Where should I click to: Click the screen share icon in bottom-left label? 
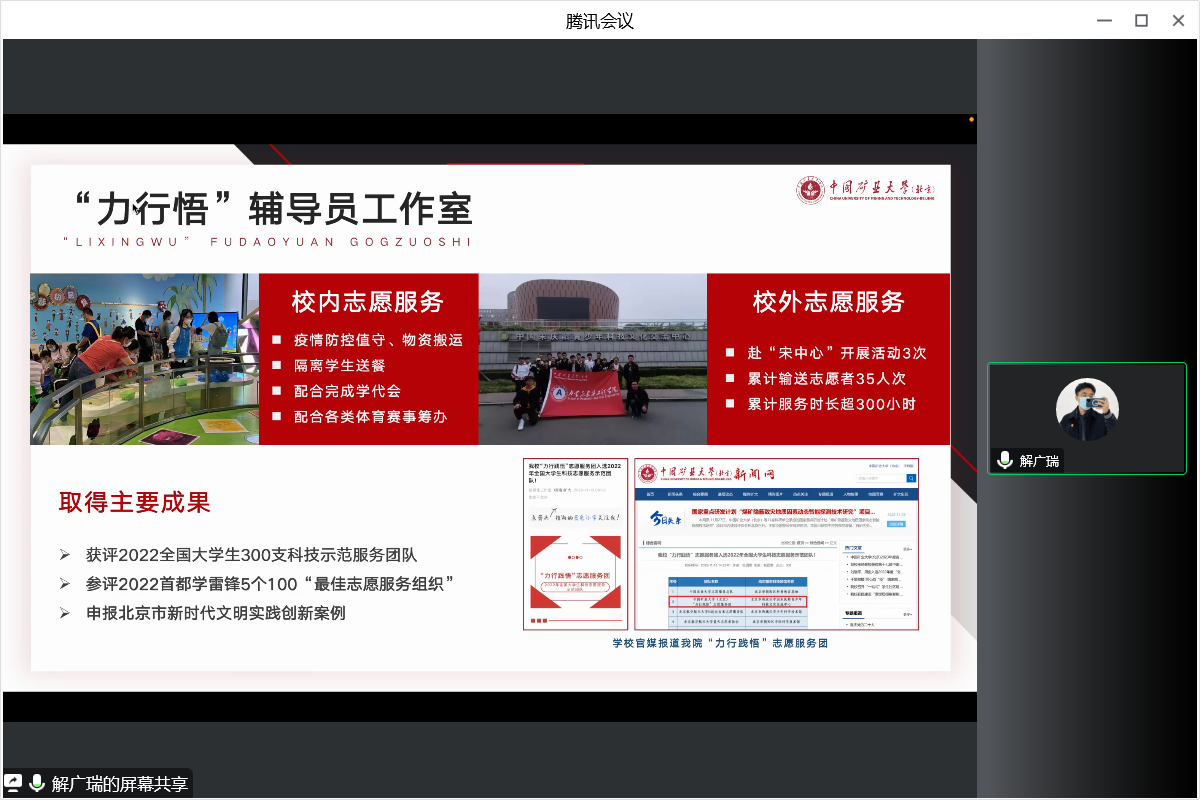point(14,783)
